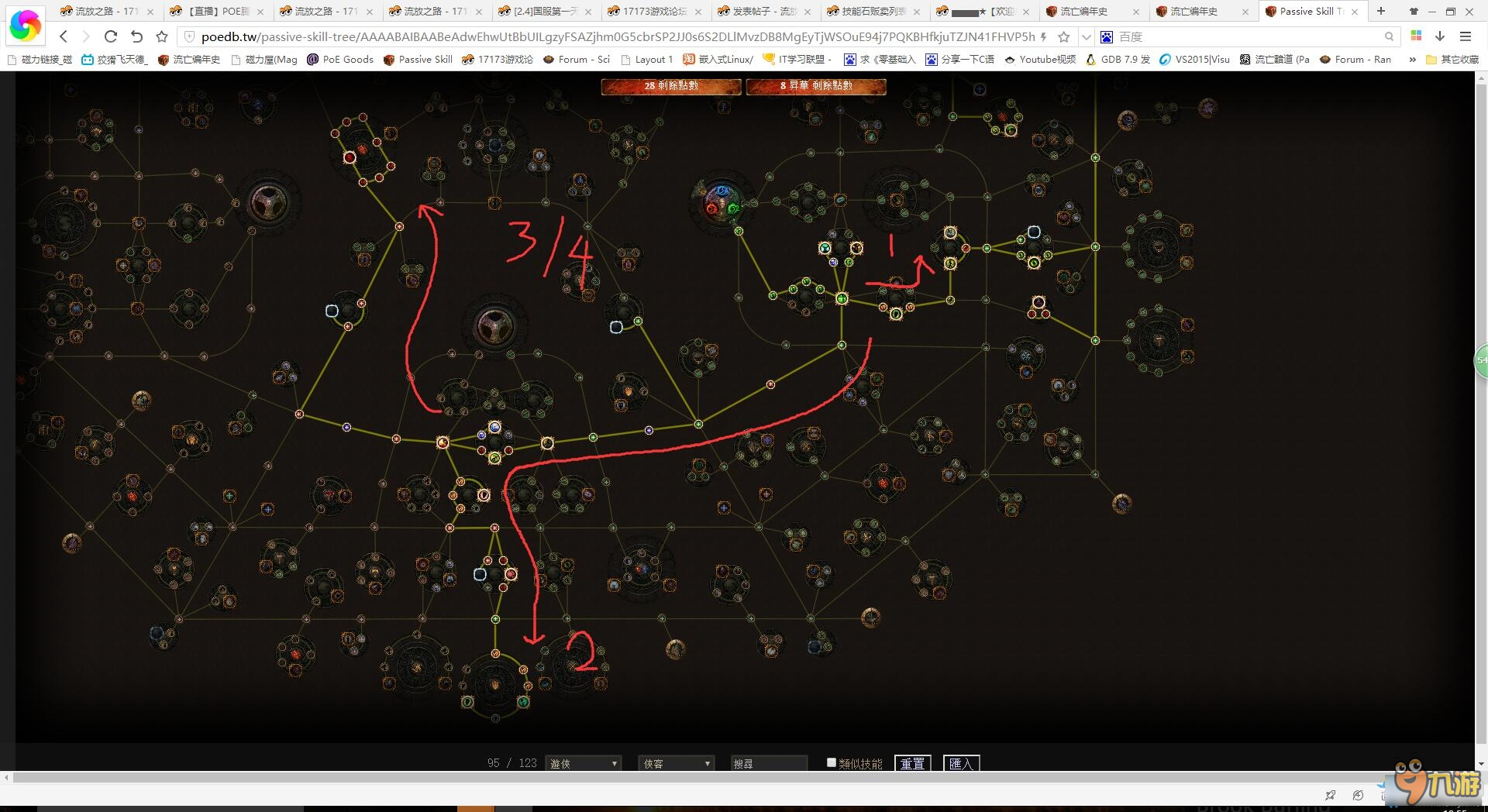Click the 搜尋 skill search field

(769, 763)
